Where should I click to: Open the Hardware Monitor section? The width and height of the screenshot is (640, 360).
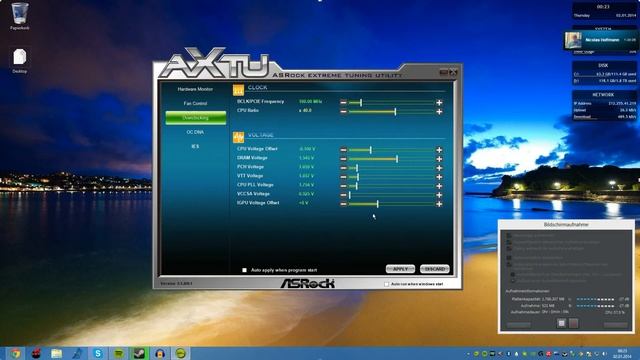coord(195,89)
